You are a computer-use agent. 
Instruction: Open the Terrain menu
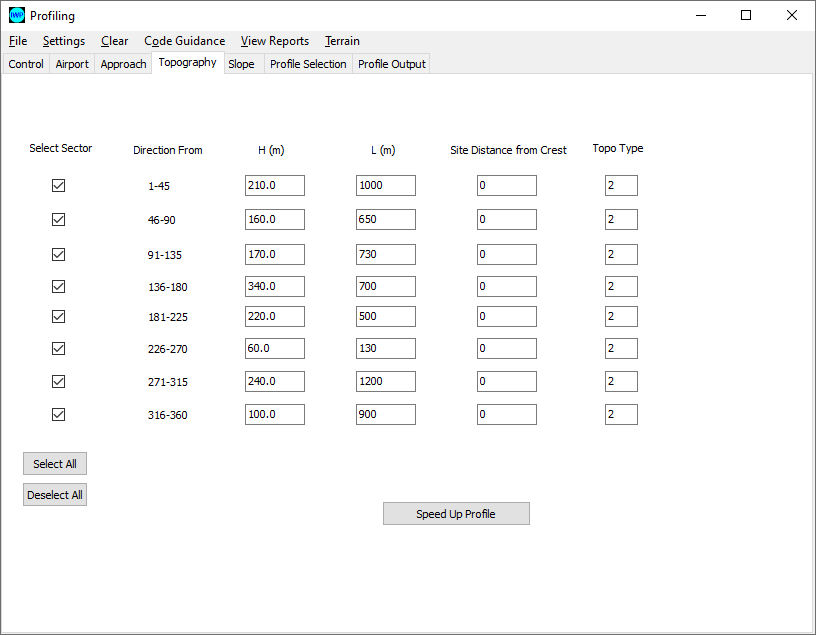(x=342, y=41)
